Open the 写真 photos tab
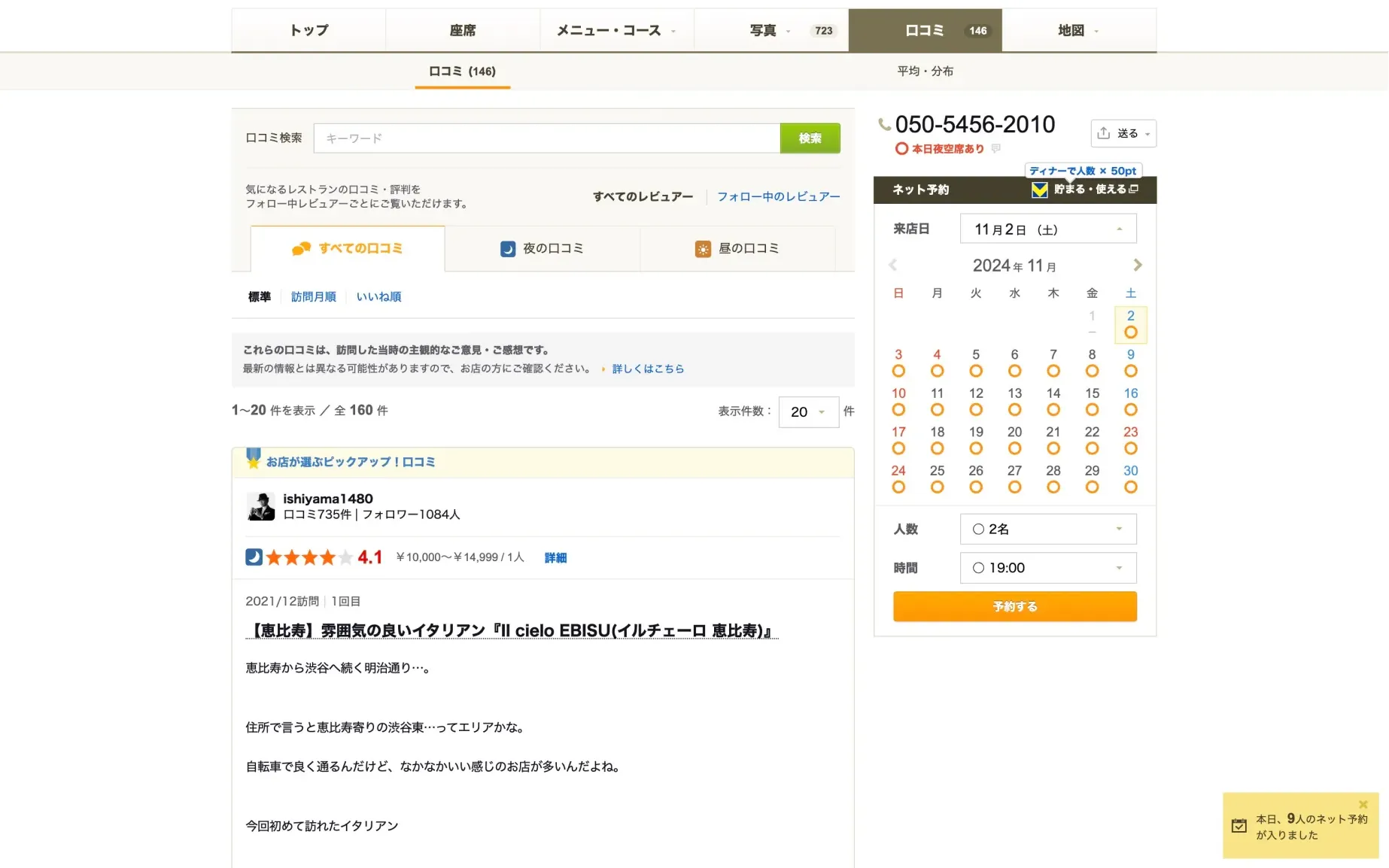The height and width of the screenshot is (868, 1389). 770,30
